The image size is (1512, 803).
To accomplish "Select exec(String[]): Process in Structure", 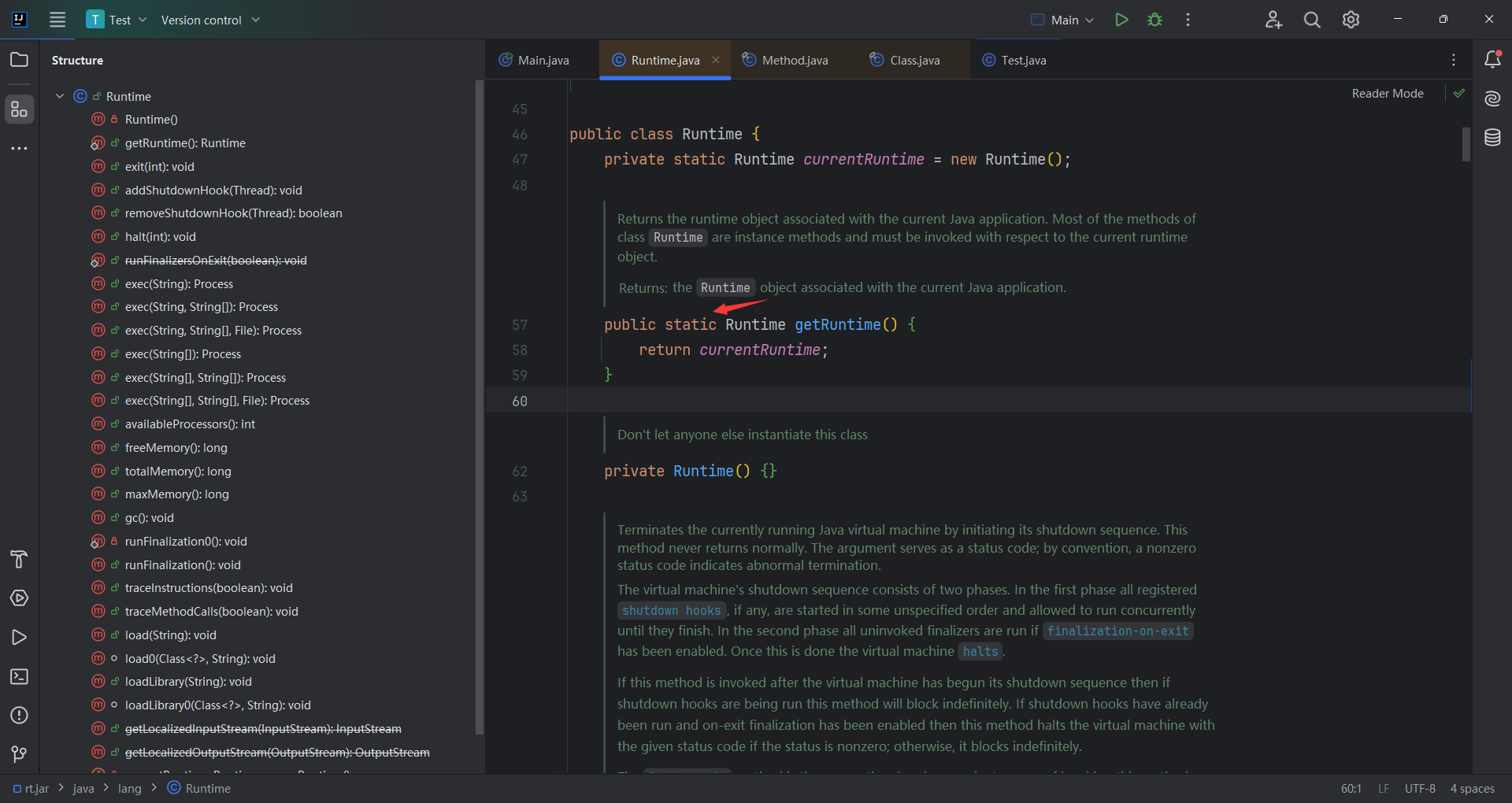I will coord(183,354).
